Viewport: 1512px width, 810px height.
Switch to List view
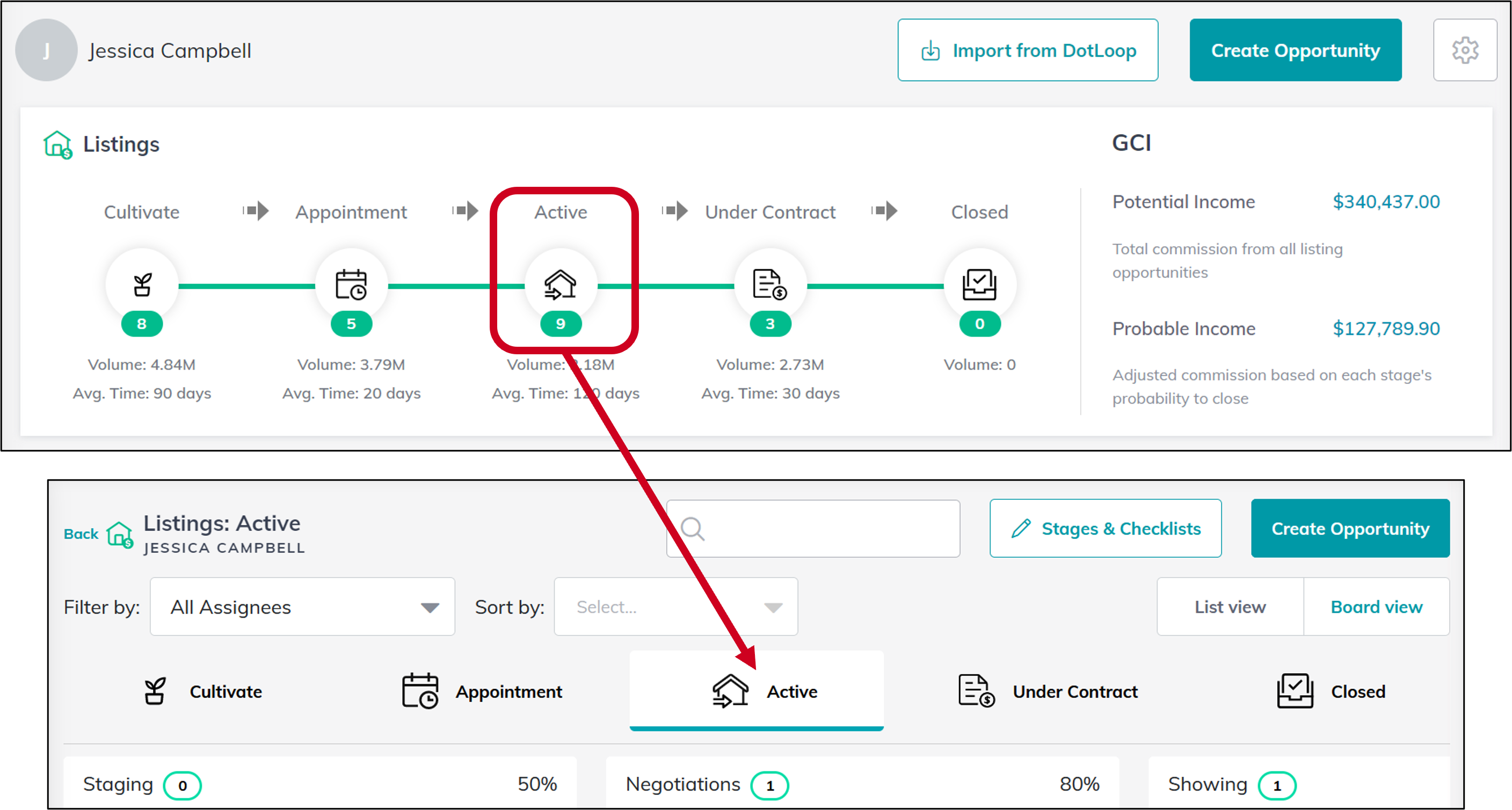(x=1230, y=607)
